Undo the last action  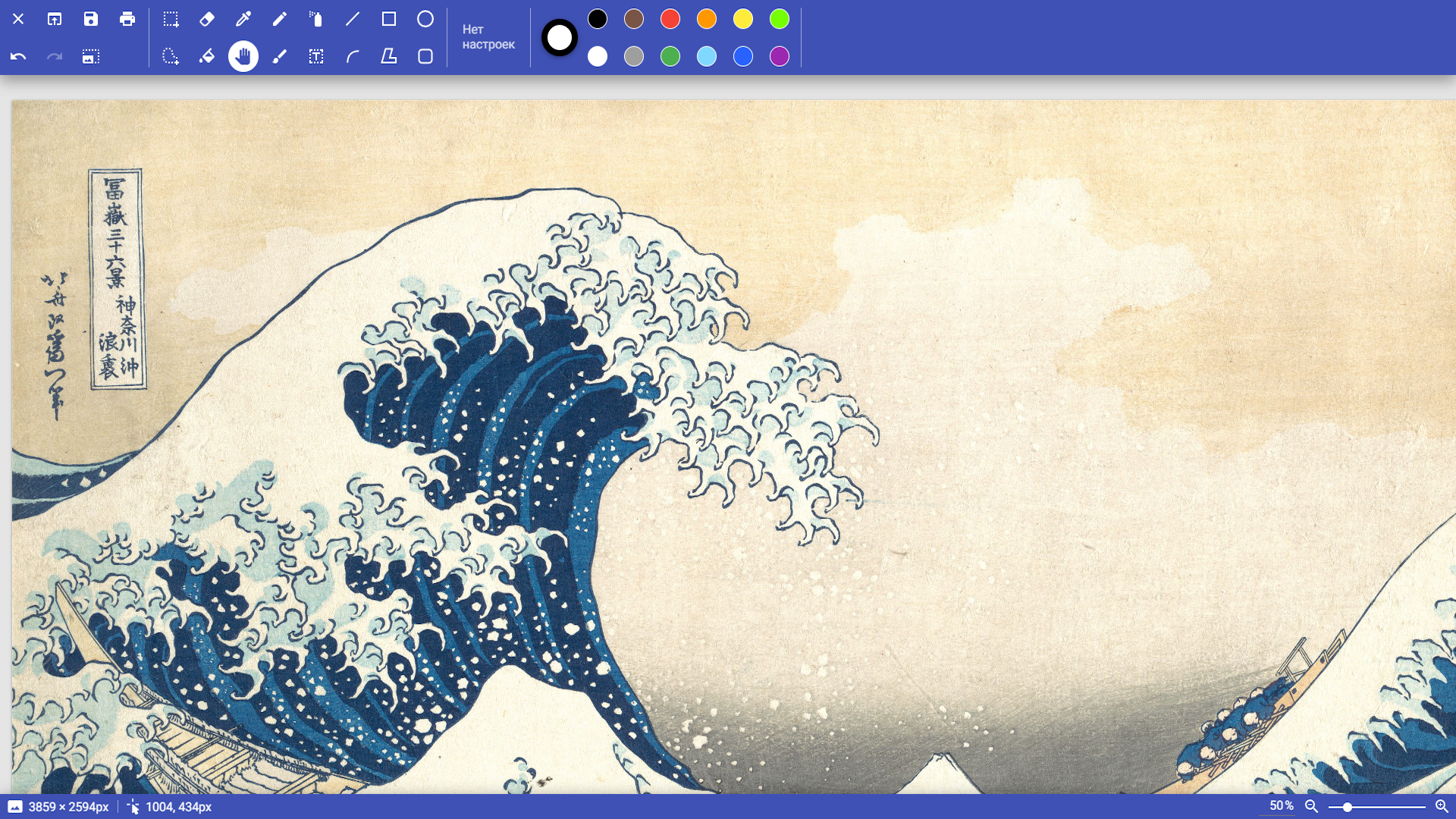click(18, 55)
